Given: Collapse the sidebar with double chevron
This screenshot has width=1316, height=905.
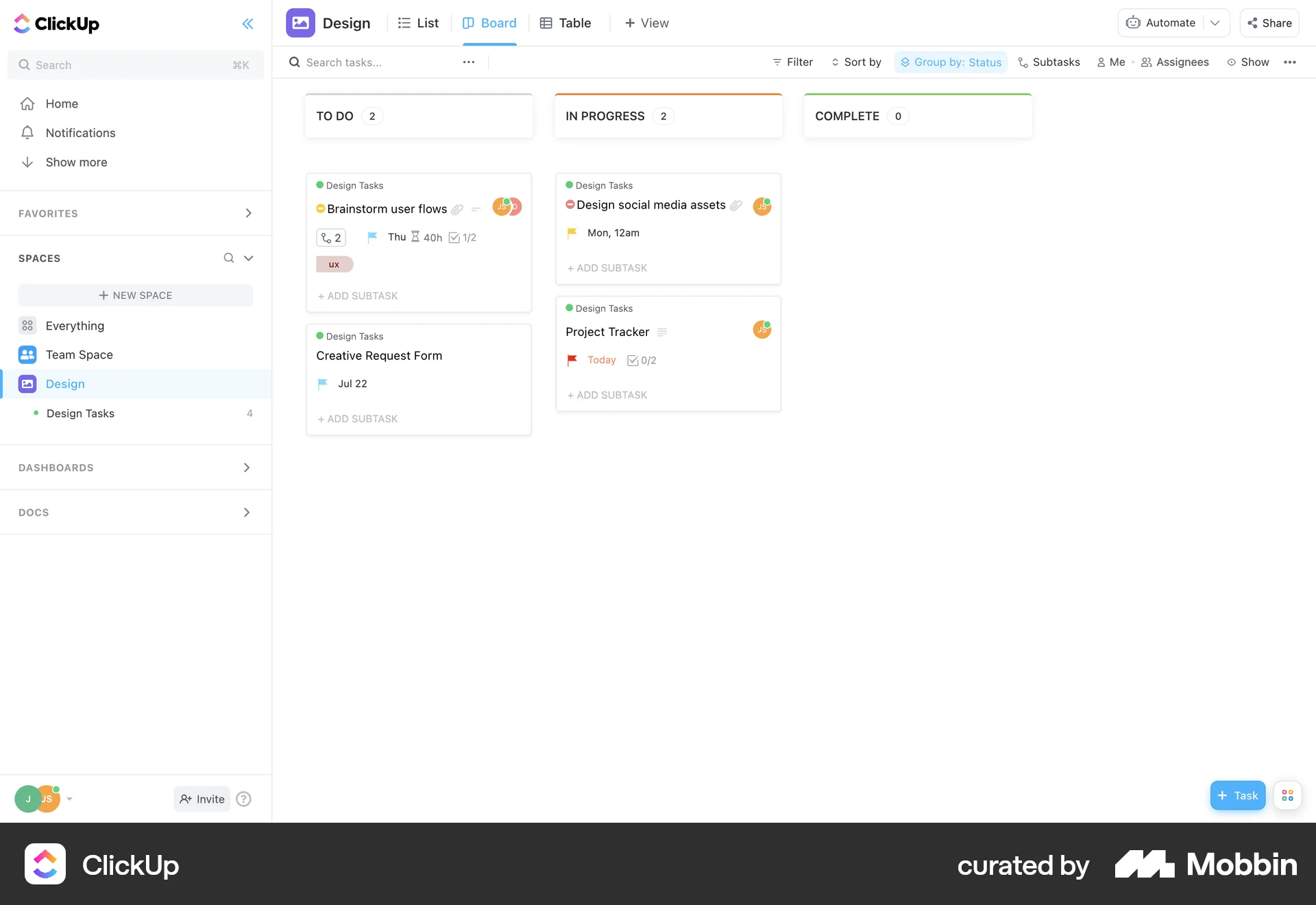Looking at the screenshot, I should click(x=248, y=23).
